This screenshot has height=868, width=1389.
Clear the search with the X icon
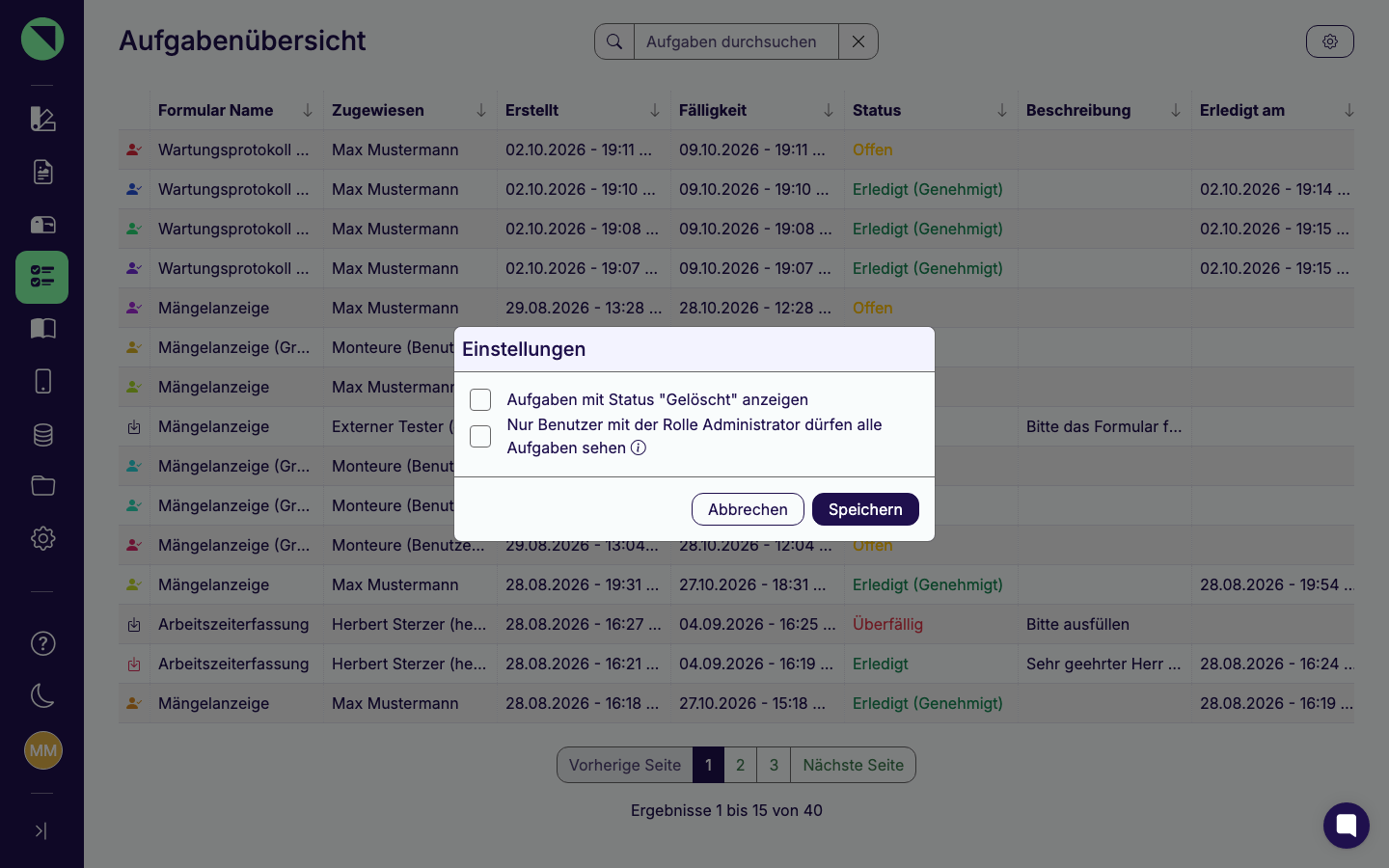point(858,41)
